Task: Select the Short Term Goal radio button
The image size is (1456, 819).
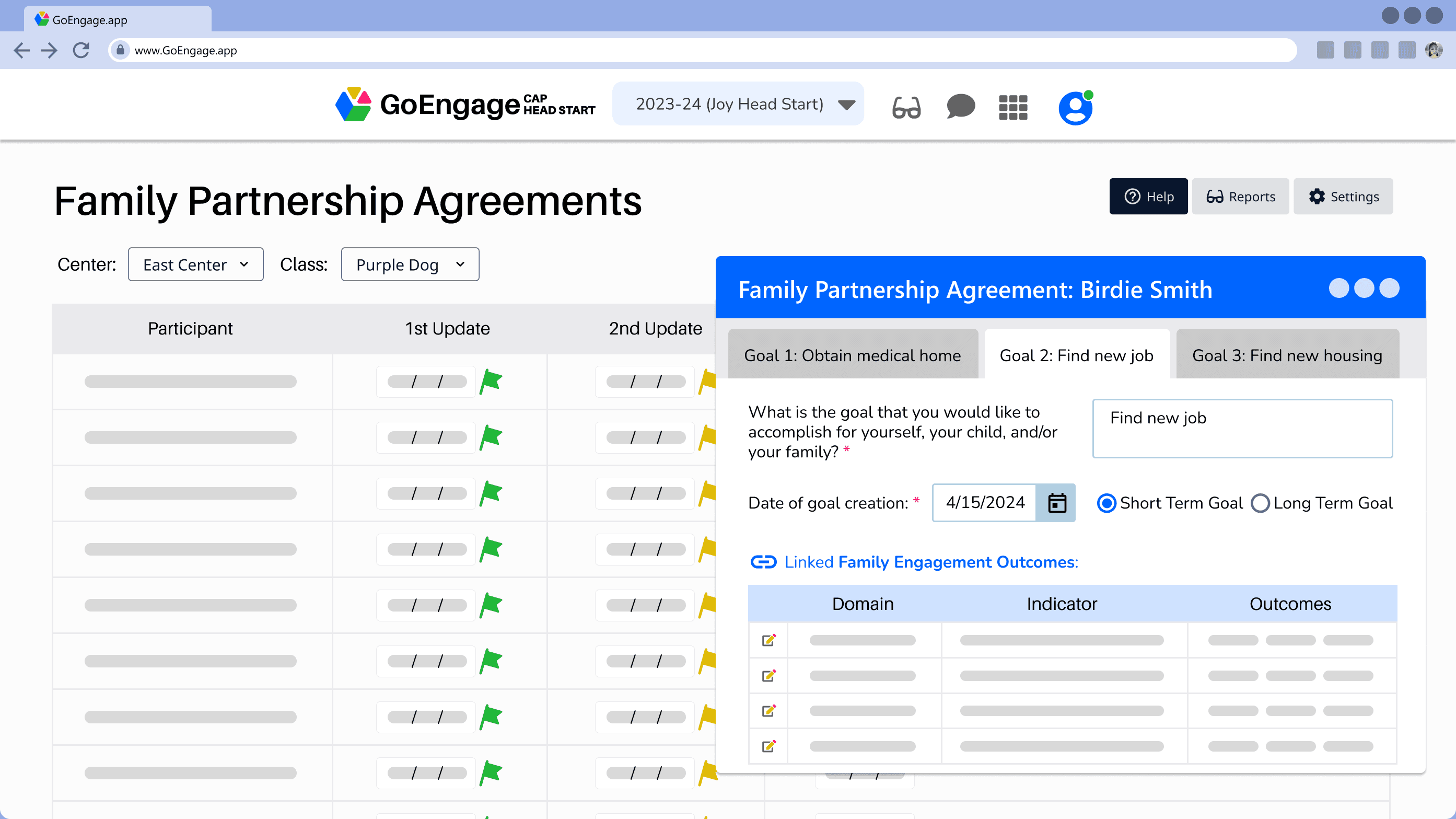Action: (1105, 503)
